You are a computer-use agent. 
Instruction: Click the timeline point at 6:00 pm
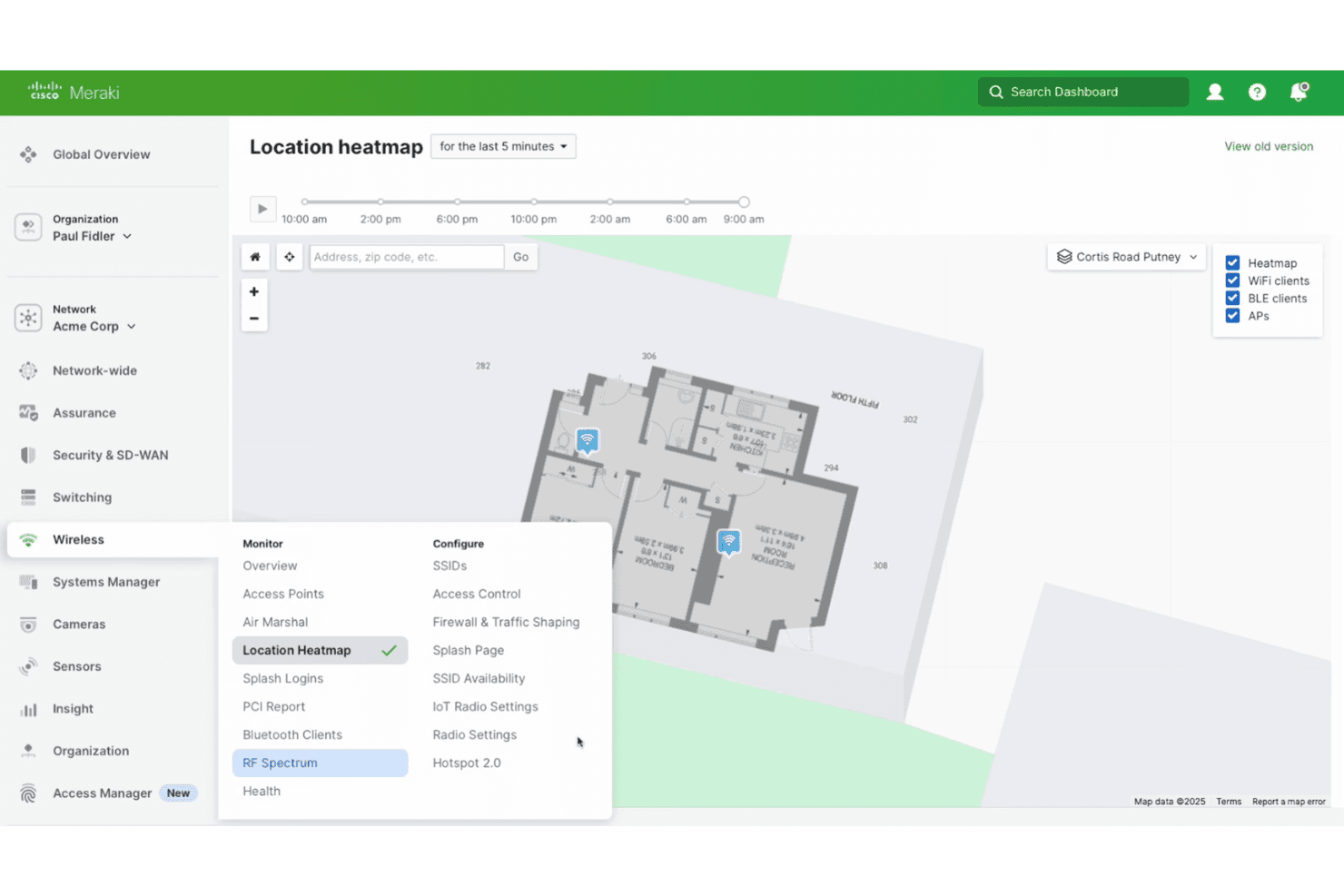[457, 202]
